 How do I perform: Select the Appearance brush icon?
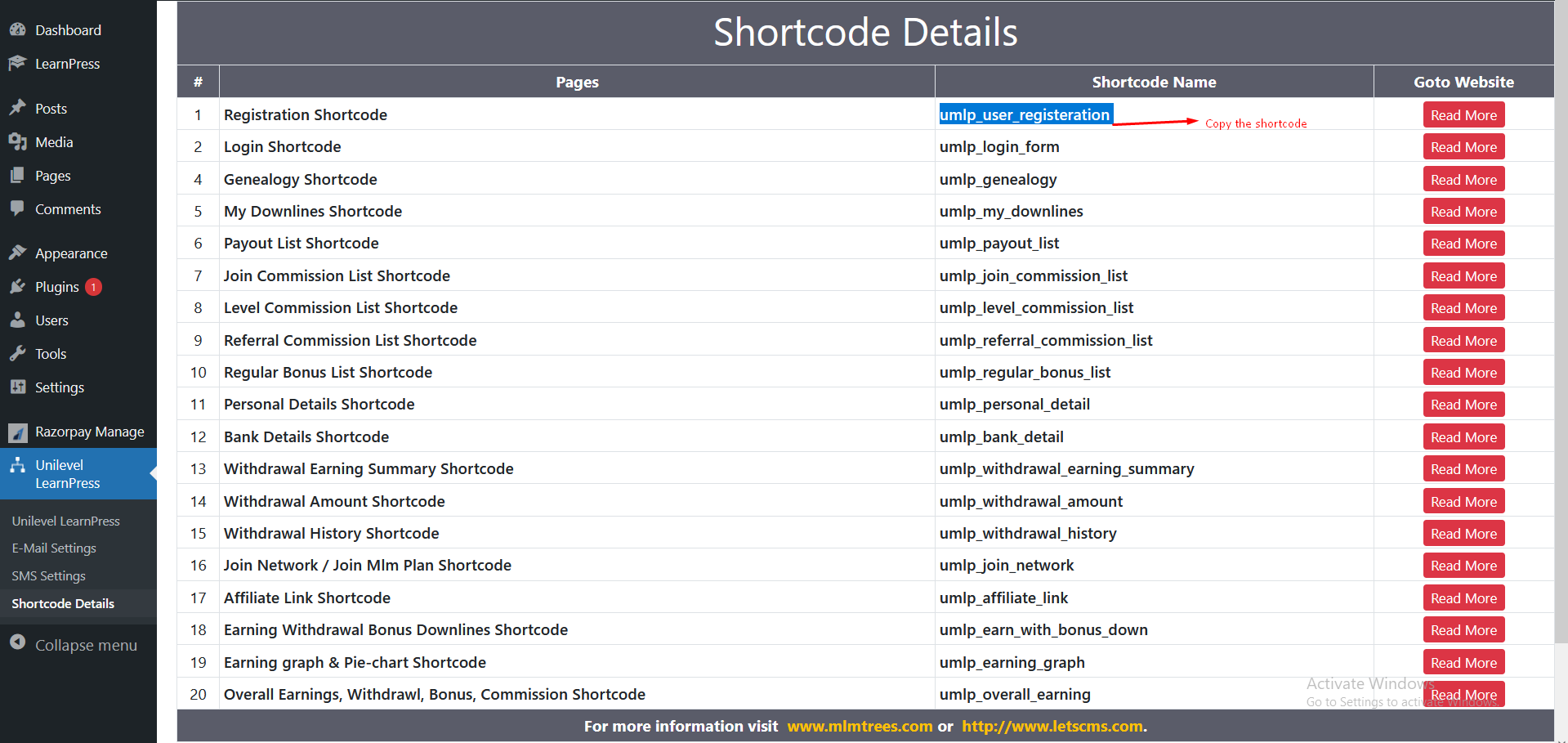tap(18, 253)
